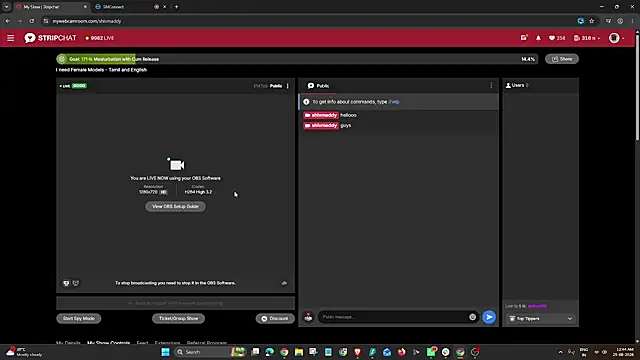Click the GOOD connection quality badge
Image resolution: width=640 pixels, height=360 pixels.
click(79, 86)
